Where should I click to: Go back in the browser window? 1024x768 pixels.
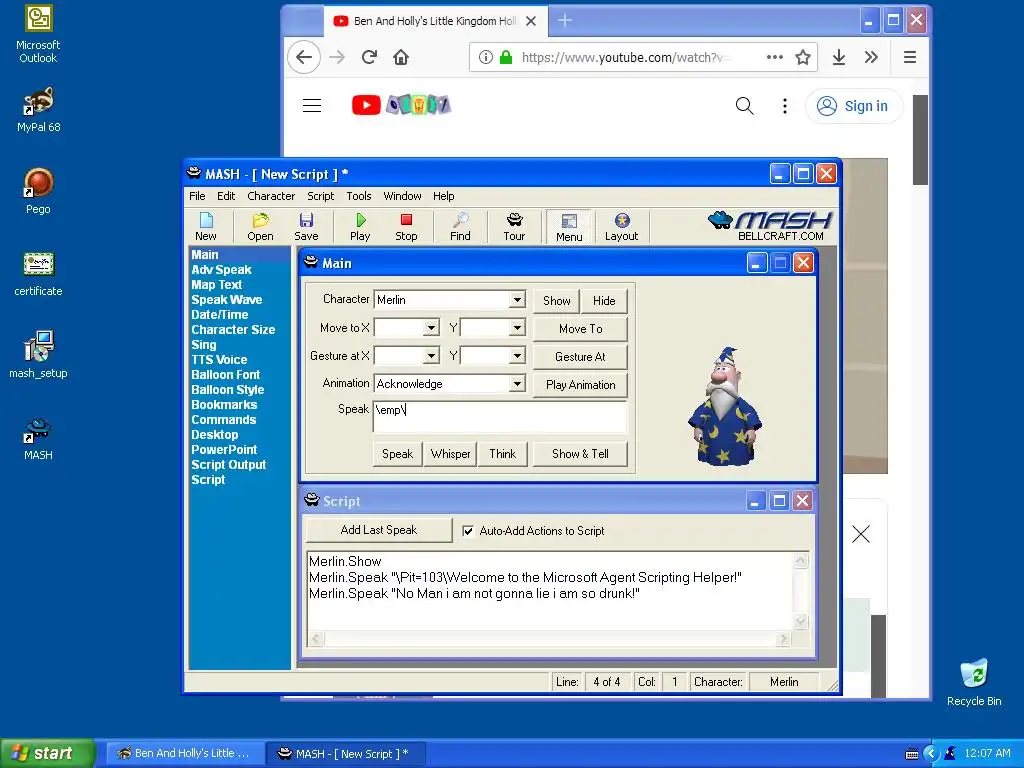point(304,57)
